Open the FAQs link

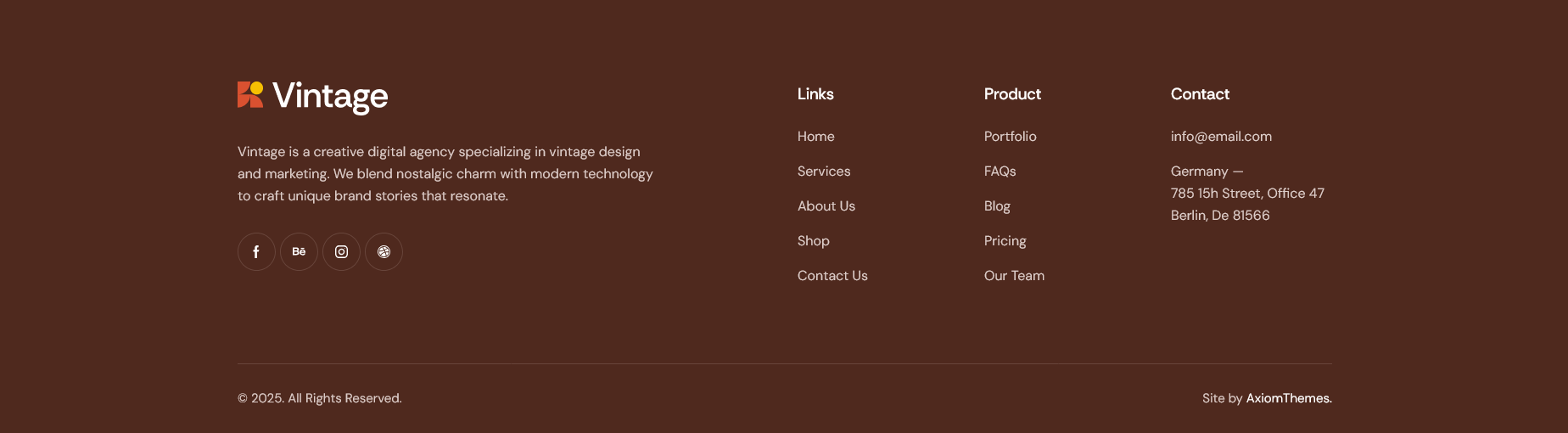1000,172
